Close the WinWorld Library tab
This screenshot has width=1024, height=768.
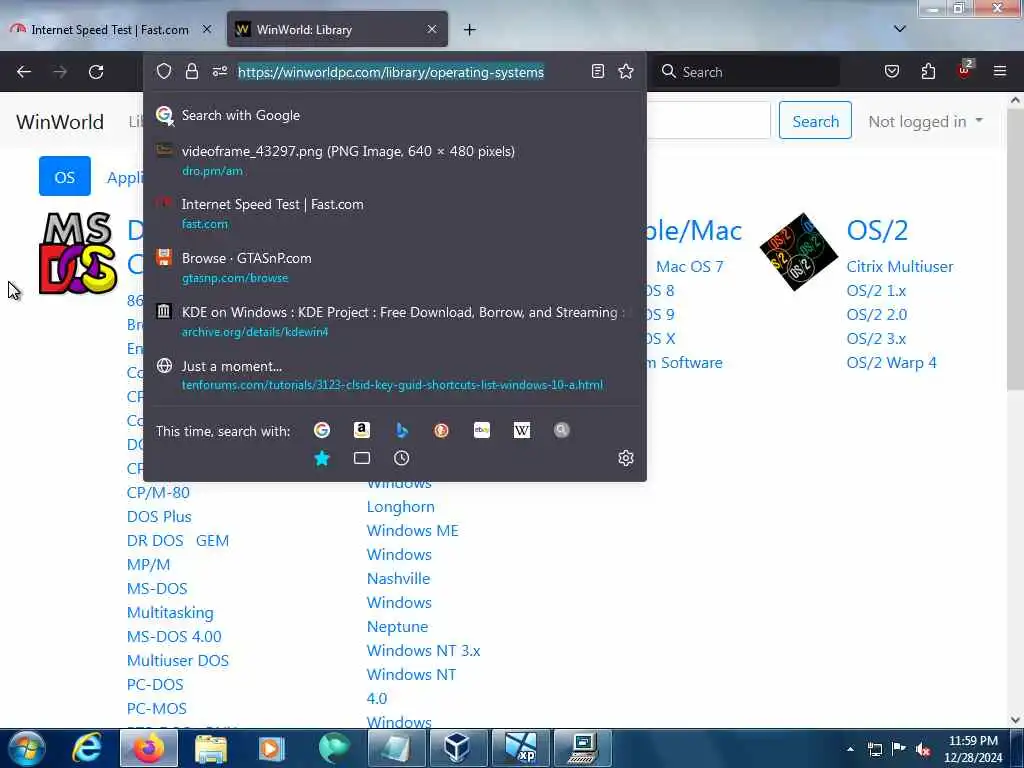pyautogui.click(x=432, y=29)
